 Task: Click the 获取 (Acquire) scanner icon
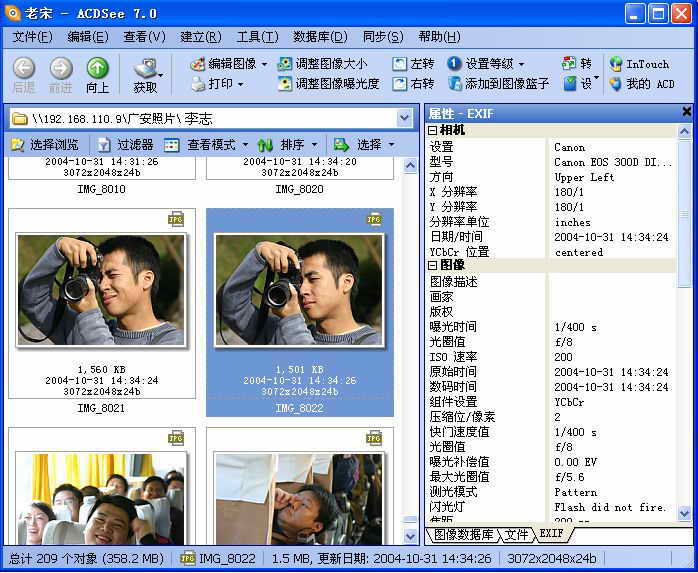(146, 68)
